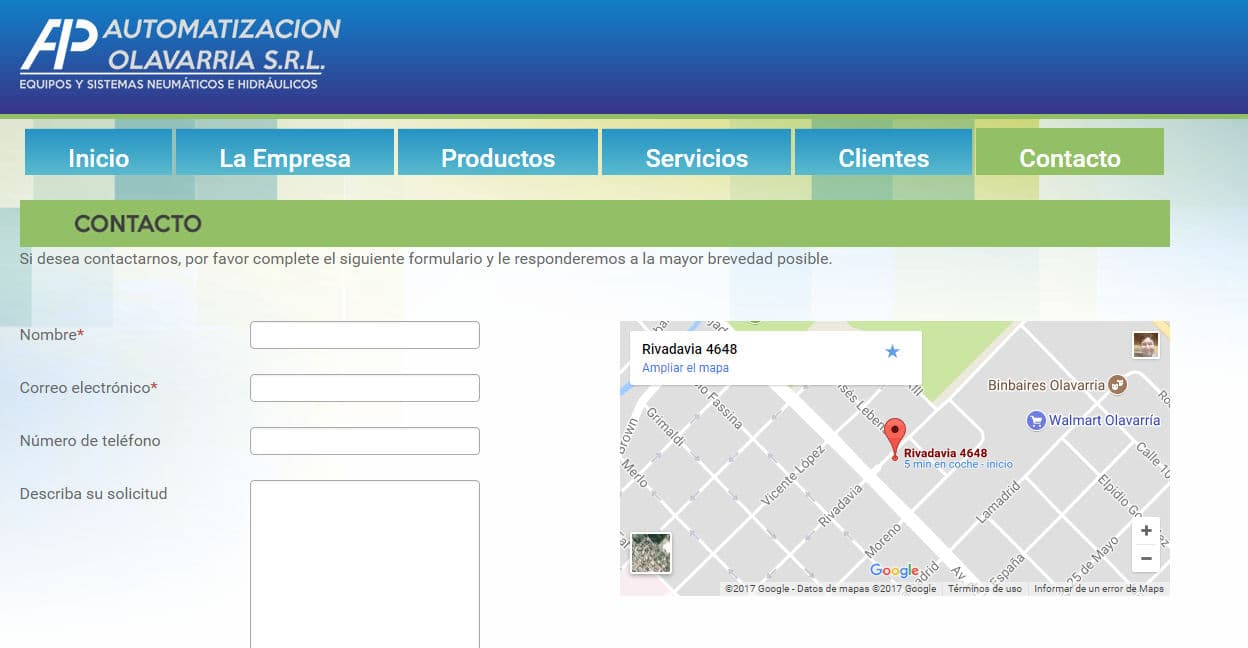Image resolution: width=1248 pixels, height=648 pixels.
Task: Open the Inicio menu tab
Action: pos(98,152)
